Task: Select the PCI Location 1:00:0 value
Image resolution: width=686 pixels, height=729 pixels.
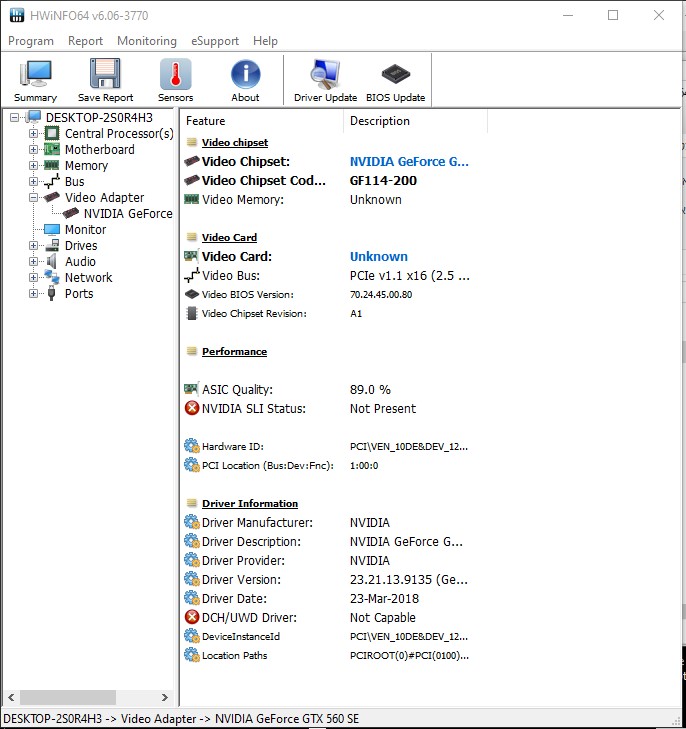Action: (x=364, y=465)
